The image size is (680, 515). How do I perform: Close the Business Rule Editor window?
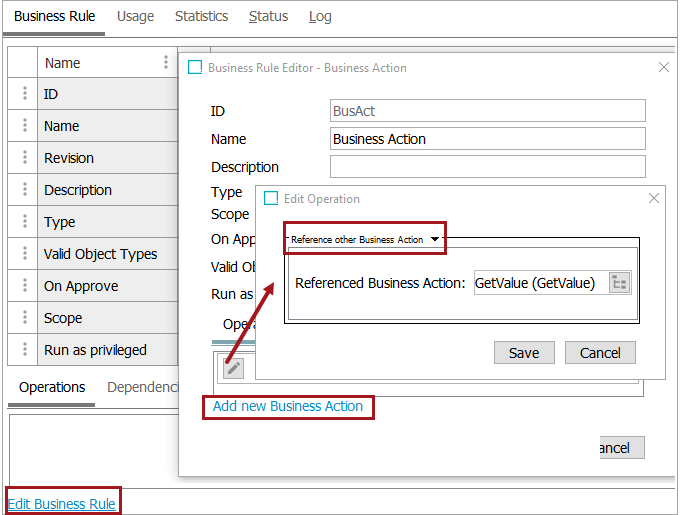click(663, 67)
